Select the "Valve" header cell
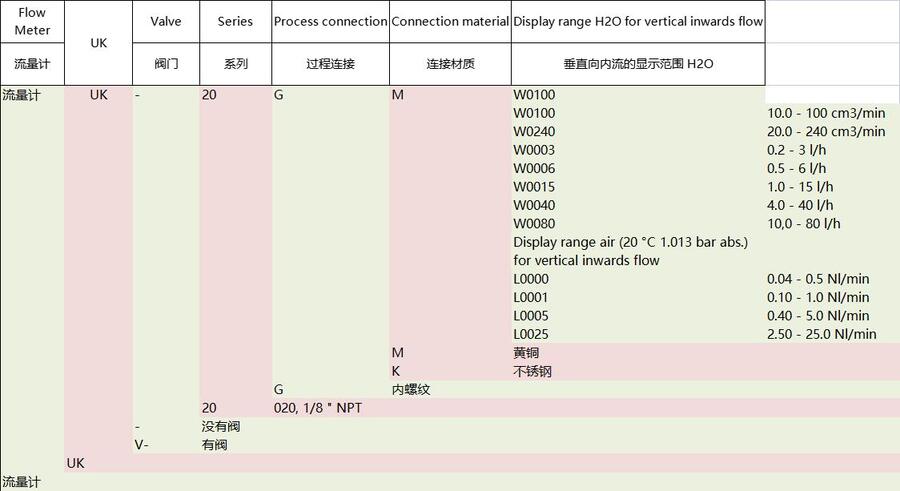This screenshot has width=900, height=491. coord(166,21)
